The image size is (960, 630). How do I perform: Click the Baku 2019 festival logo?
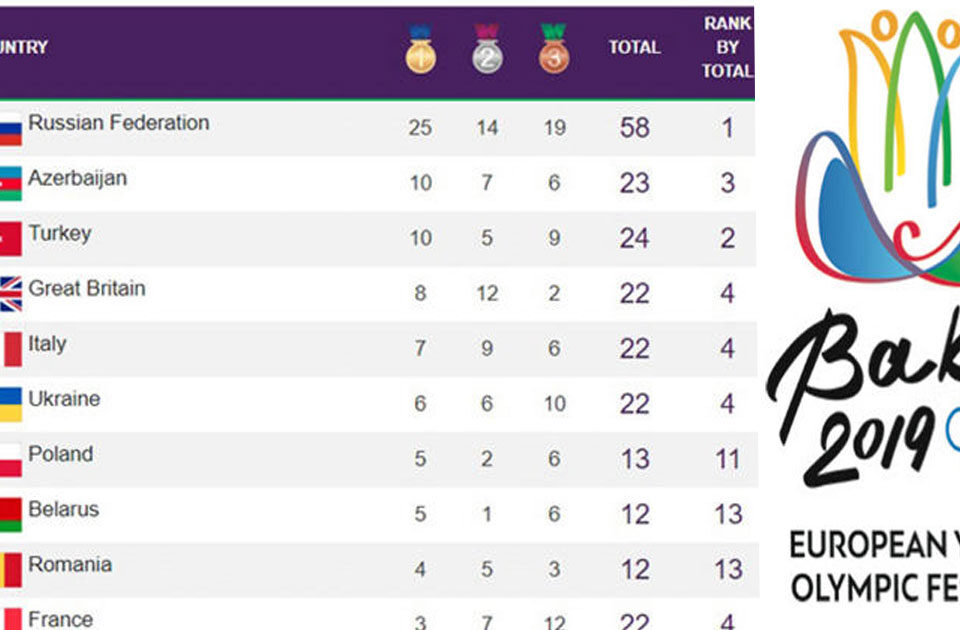(x=864, y=306)
